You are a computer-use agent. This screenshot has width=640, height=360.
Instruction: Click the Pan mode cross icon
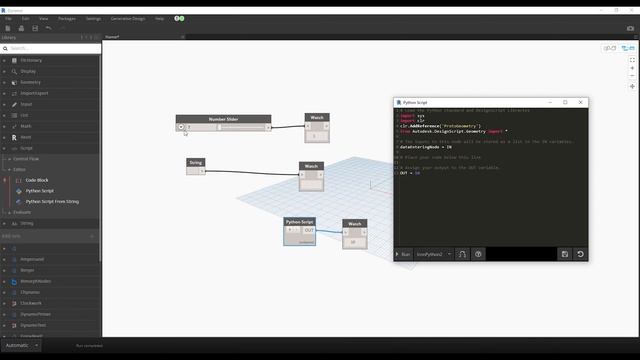tap(632, 87)
